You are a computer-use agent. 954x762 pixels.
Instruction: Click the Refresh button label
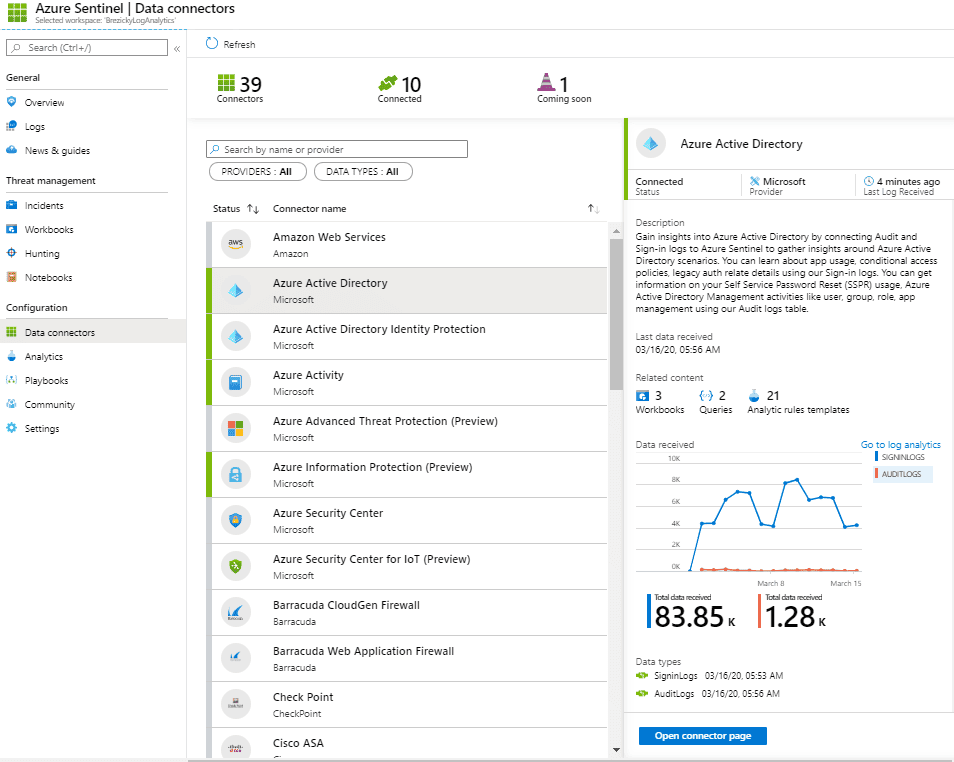point(239,44)
